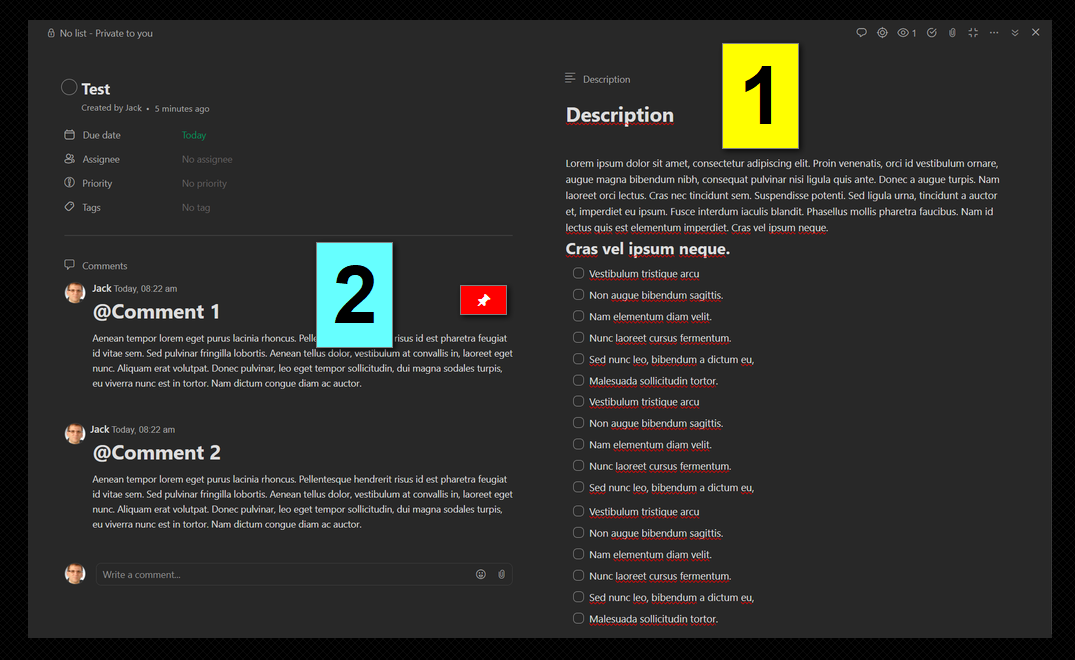Check the first Vestibulum tristique arcu item

click(x=578, y=273)
